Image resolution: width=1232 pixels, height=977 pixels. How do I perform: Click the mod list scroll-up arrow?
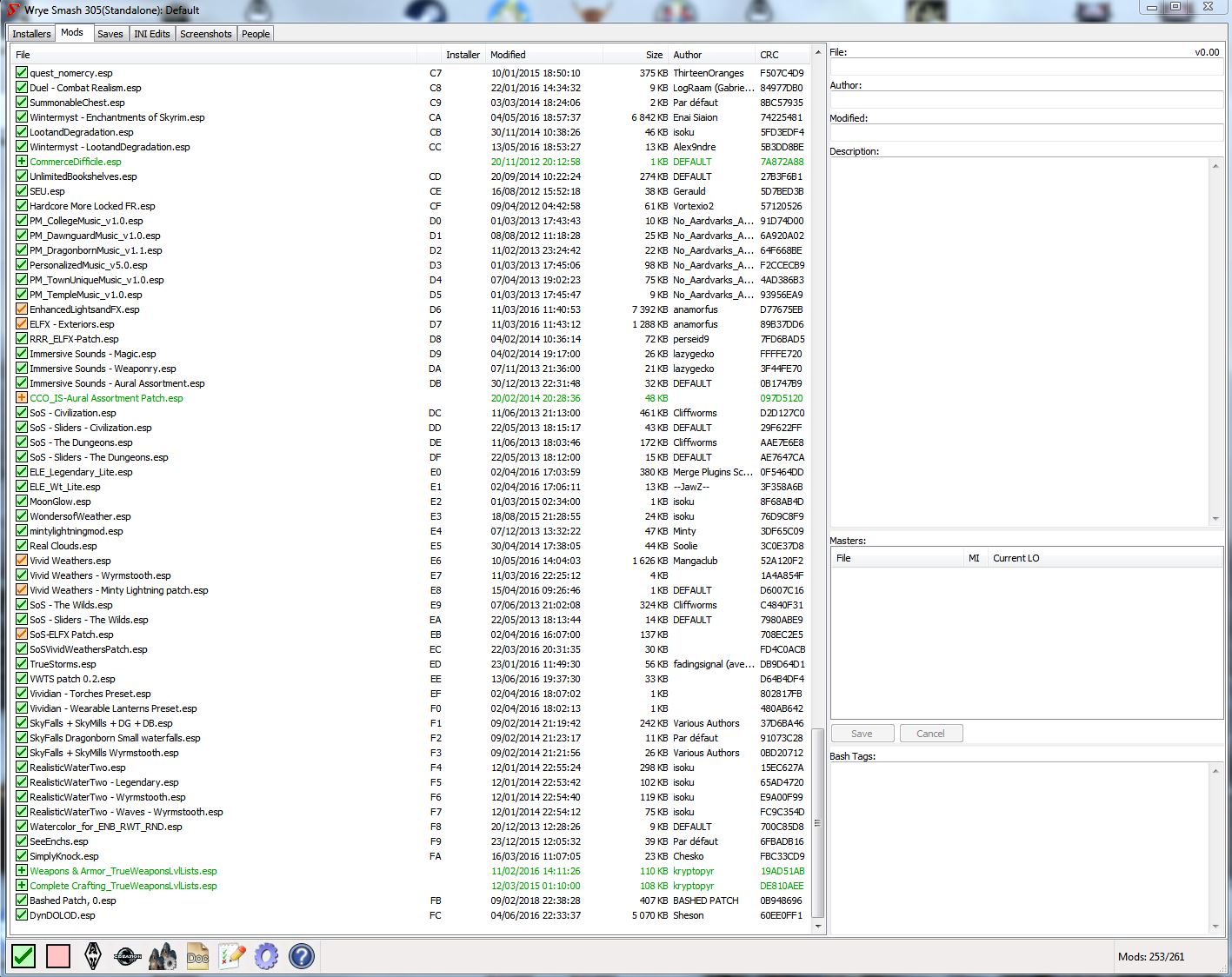point(817,54)
